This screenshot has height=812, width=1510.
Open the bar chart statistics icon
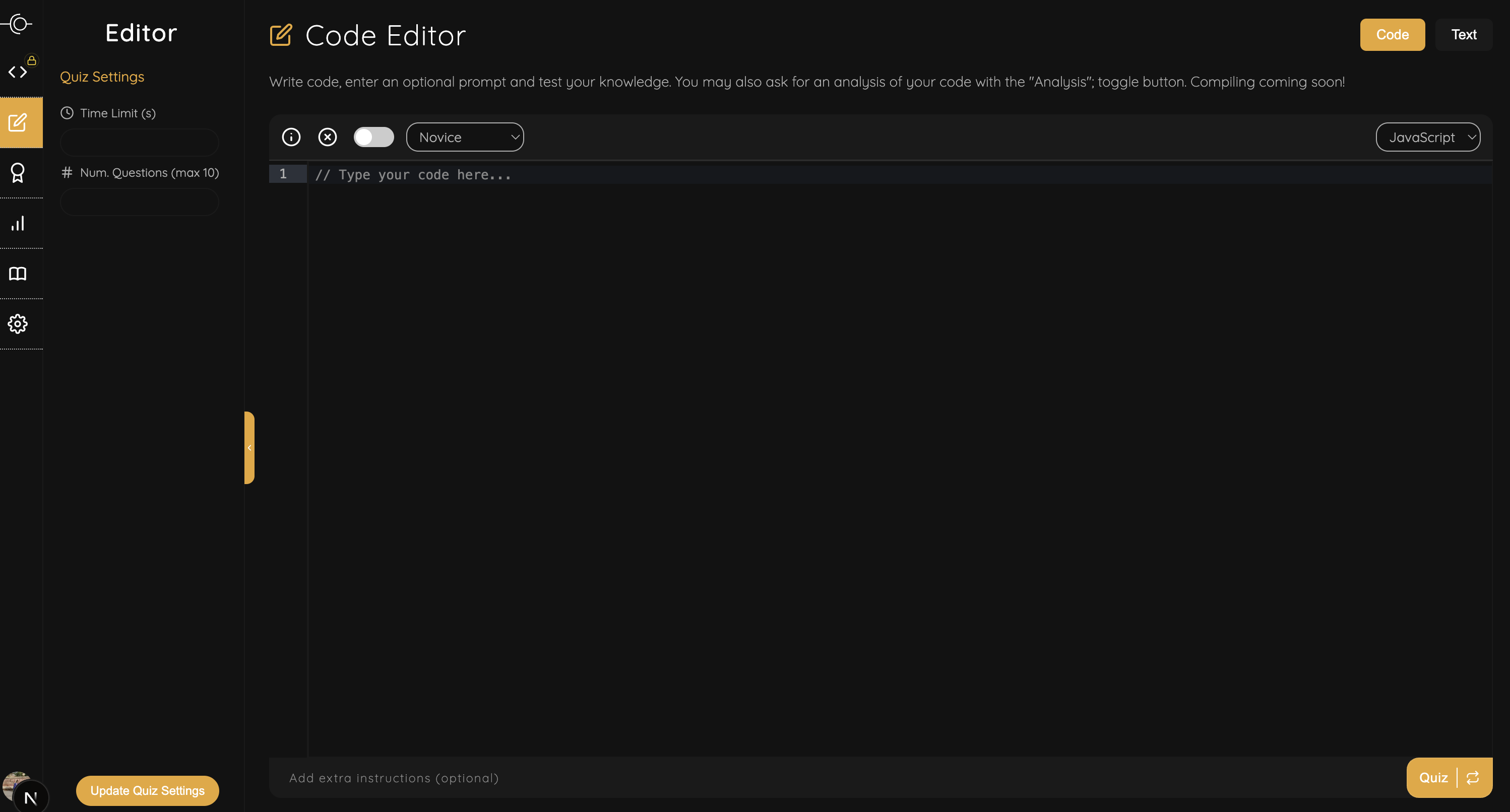click(x=18, y=223)
